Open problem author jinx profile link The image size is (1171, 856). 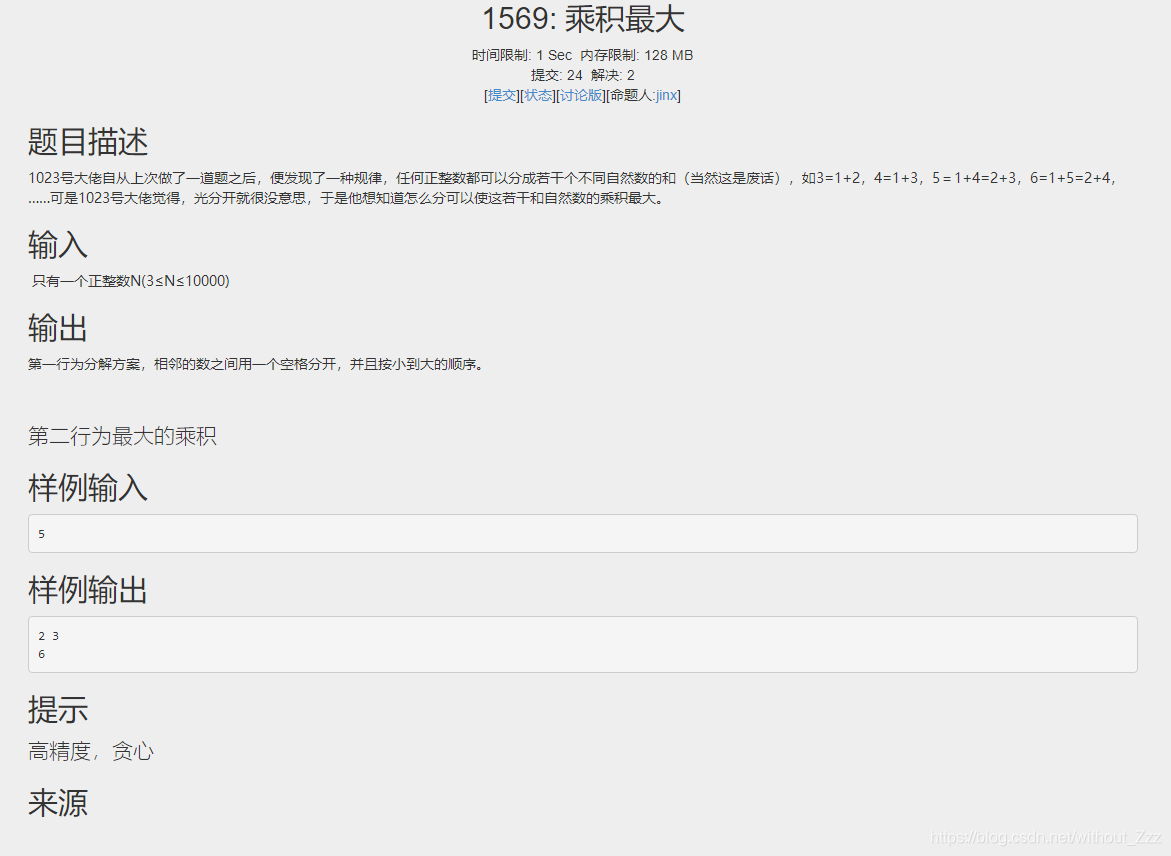click(666, 96)
